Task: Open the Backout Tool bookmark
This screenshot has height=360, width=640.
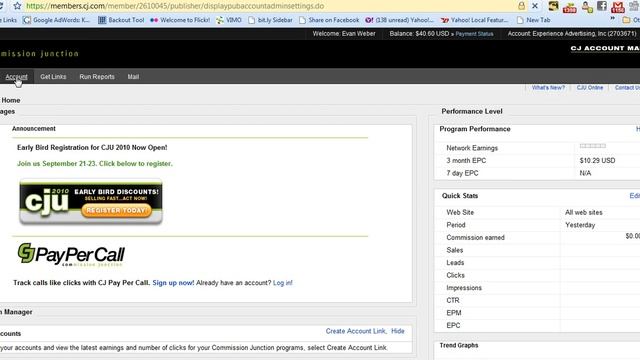Action: click(x=121, y=20)
